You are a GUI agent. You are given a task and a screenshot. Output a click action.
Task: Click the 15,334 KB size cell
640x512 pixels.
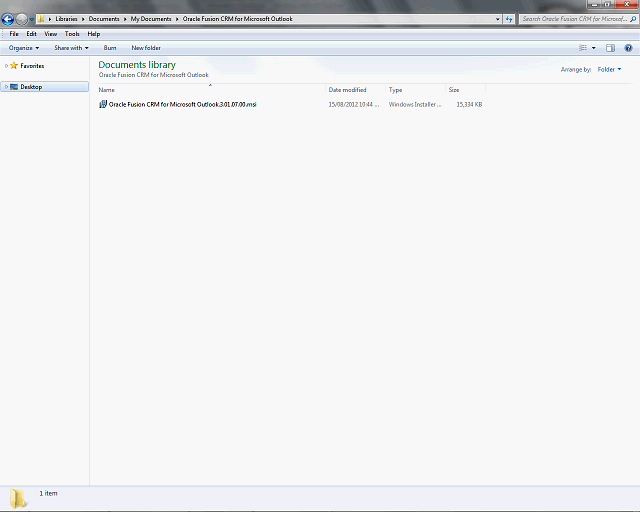click(x=469, y=105)
